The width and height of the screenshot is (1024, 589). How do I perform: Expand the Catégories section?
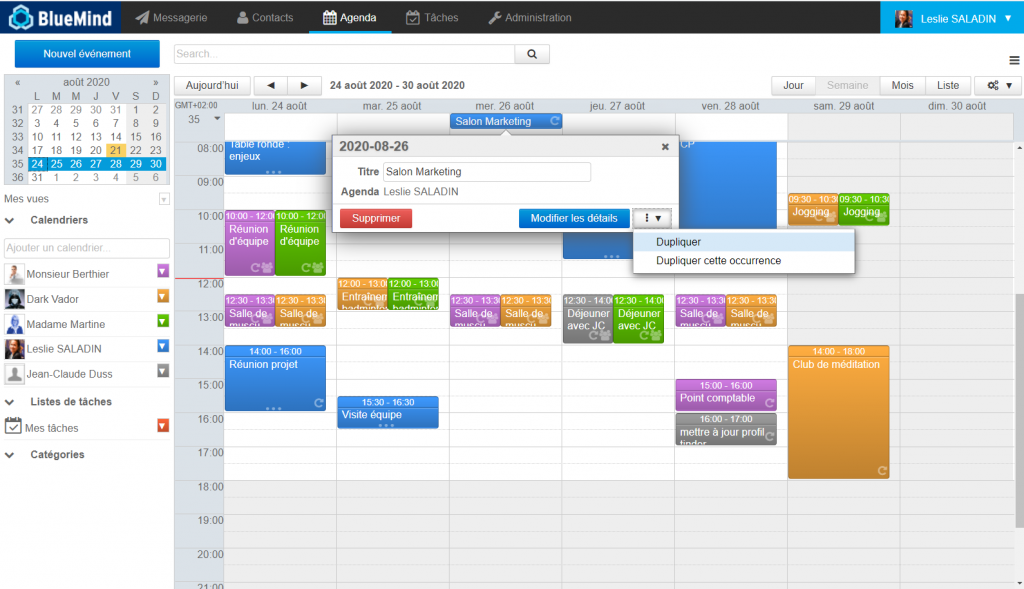10,455
